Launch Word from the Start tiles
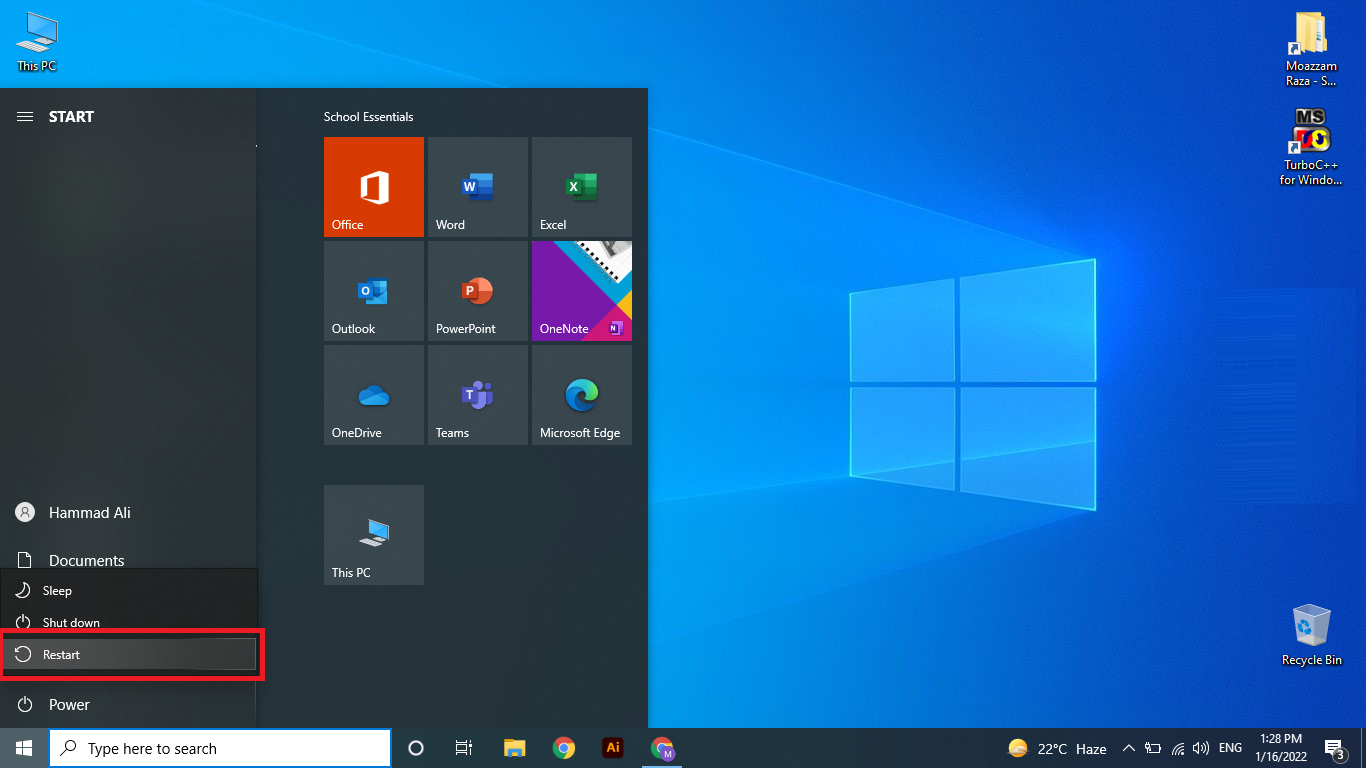 [478, 187]
